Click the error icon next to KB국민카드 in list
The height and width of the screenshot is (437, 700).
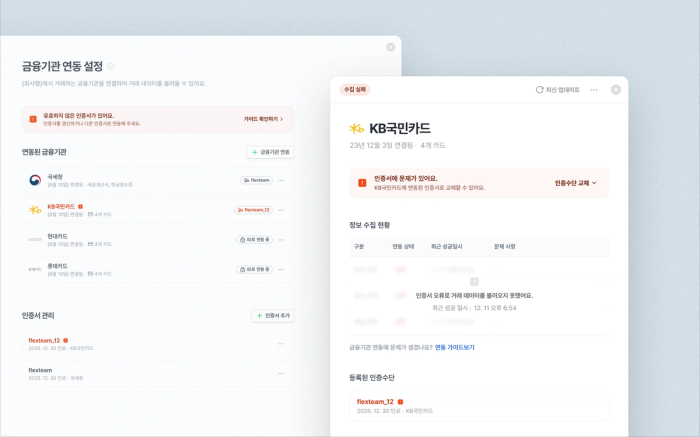[80, 207]
